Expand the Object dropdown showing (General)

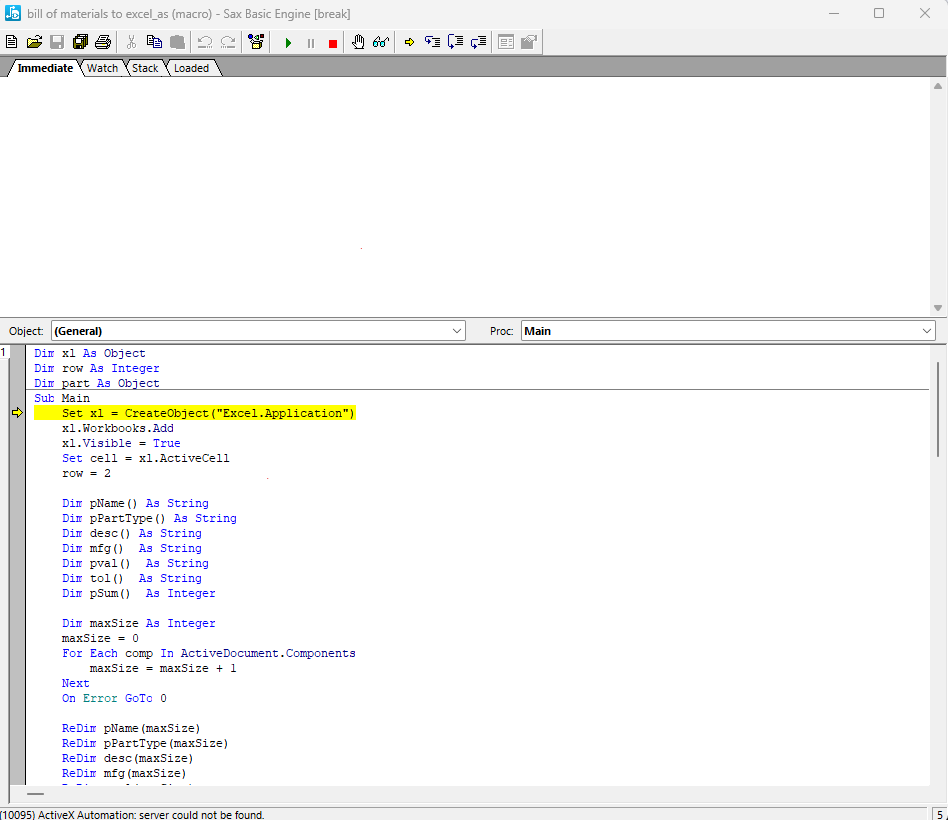point(457,331)
